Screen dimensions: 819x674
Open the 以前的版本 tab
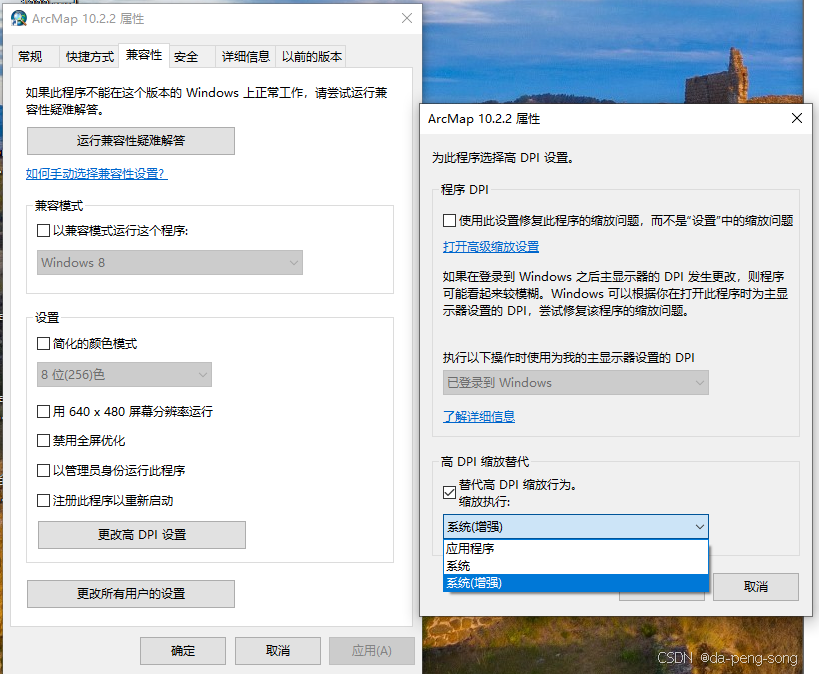click(x=311, y=56)
